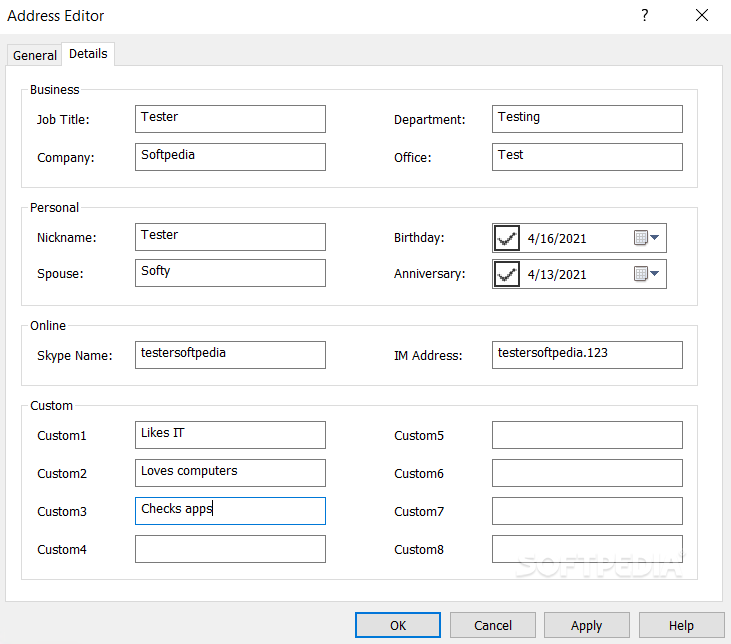
Task: Uncheck the Anniversary date checkbox
Action: [507, 274]
